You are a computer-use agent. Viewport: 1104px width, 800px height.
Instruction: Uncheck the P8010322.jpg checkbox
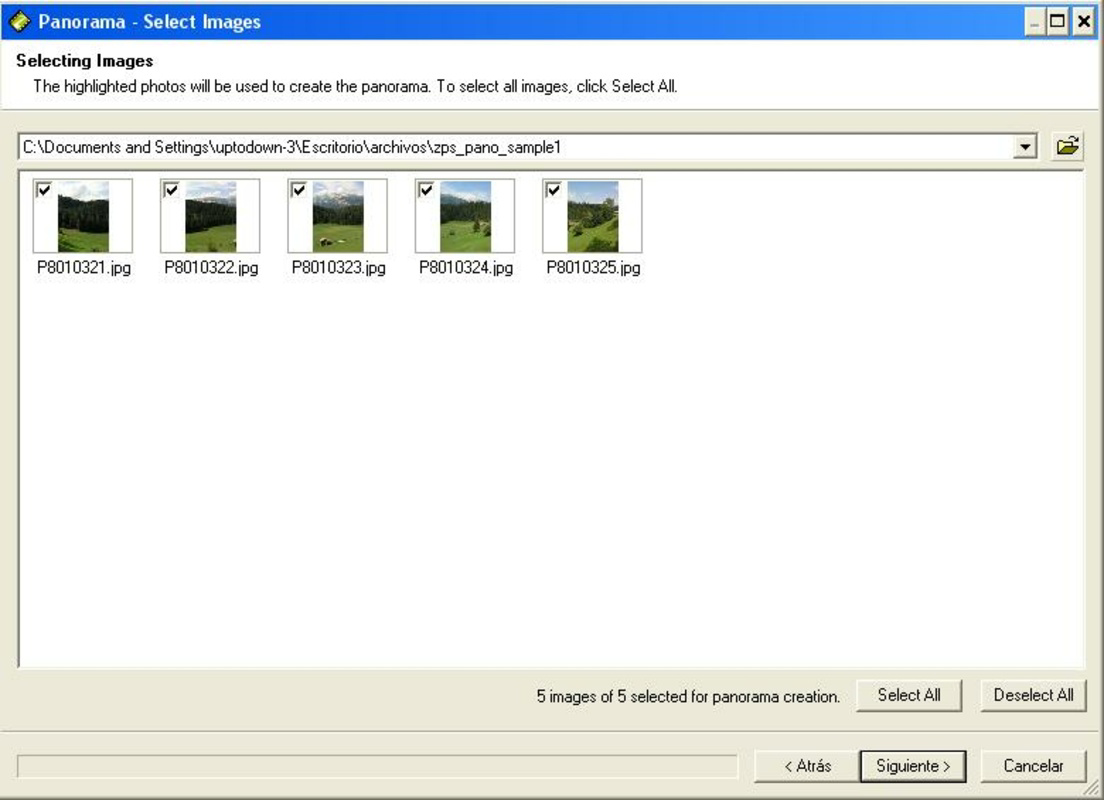coord(171,189)
